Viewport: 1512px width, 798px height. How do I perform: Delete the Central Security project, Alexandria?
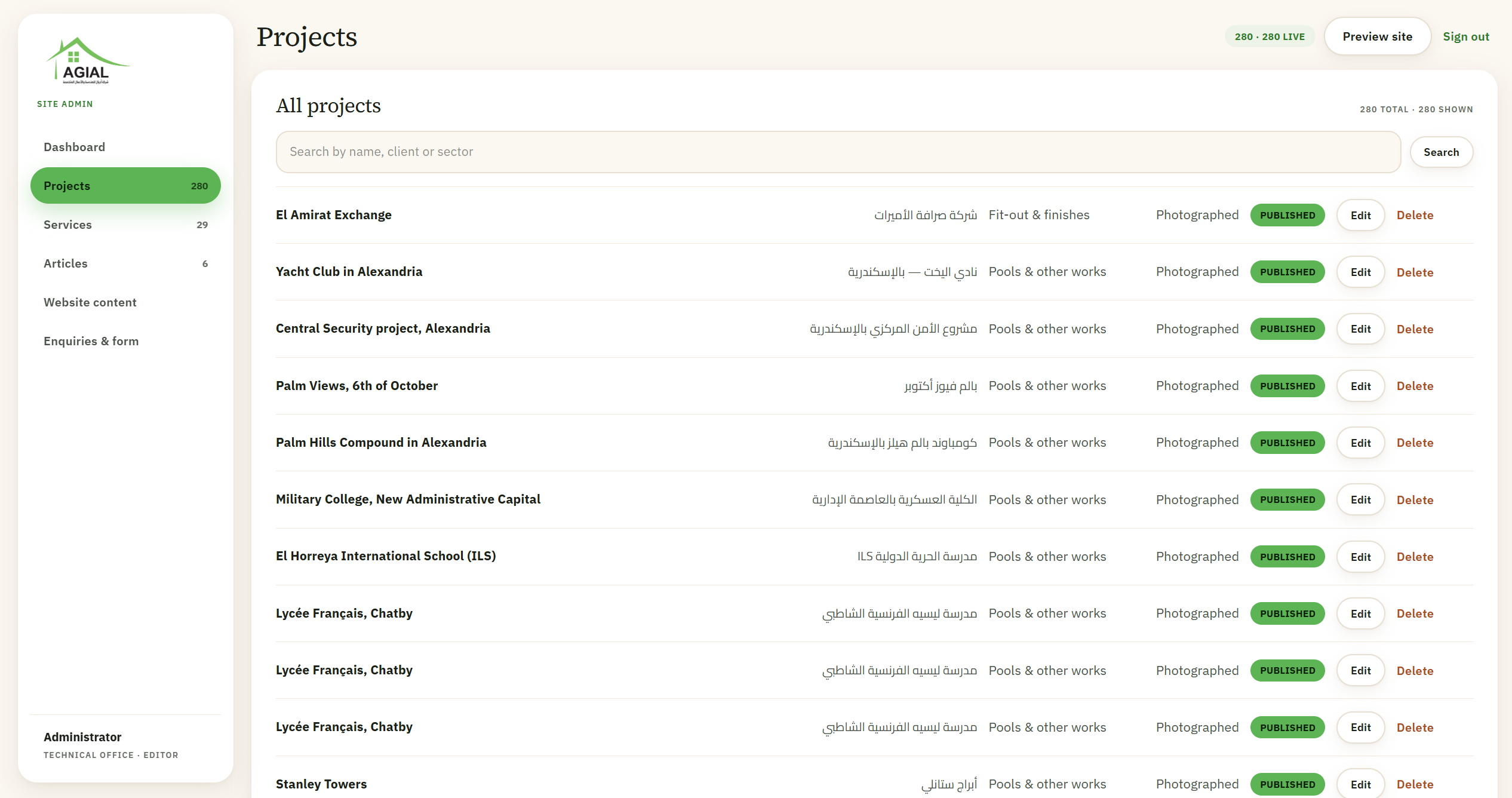point(1415,329)
